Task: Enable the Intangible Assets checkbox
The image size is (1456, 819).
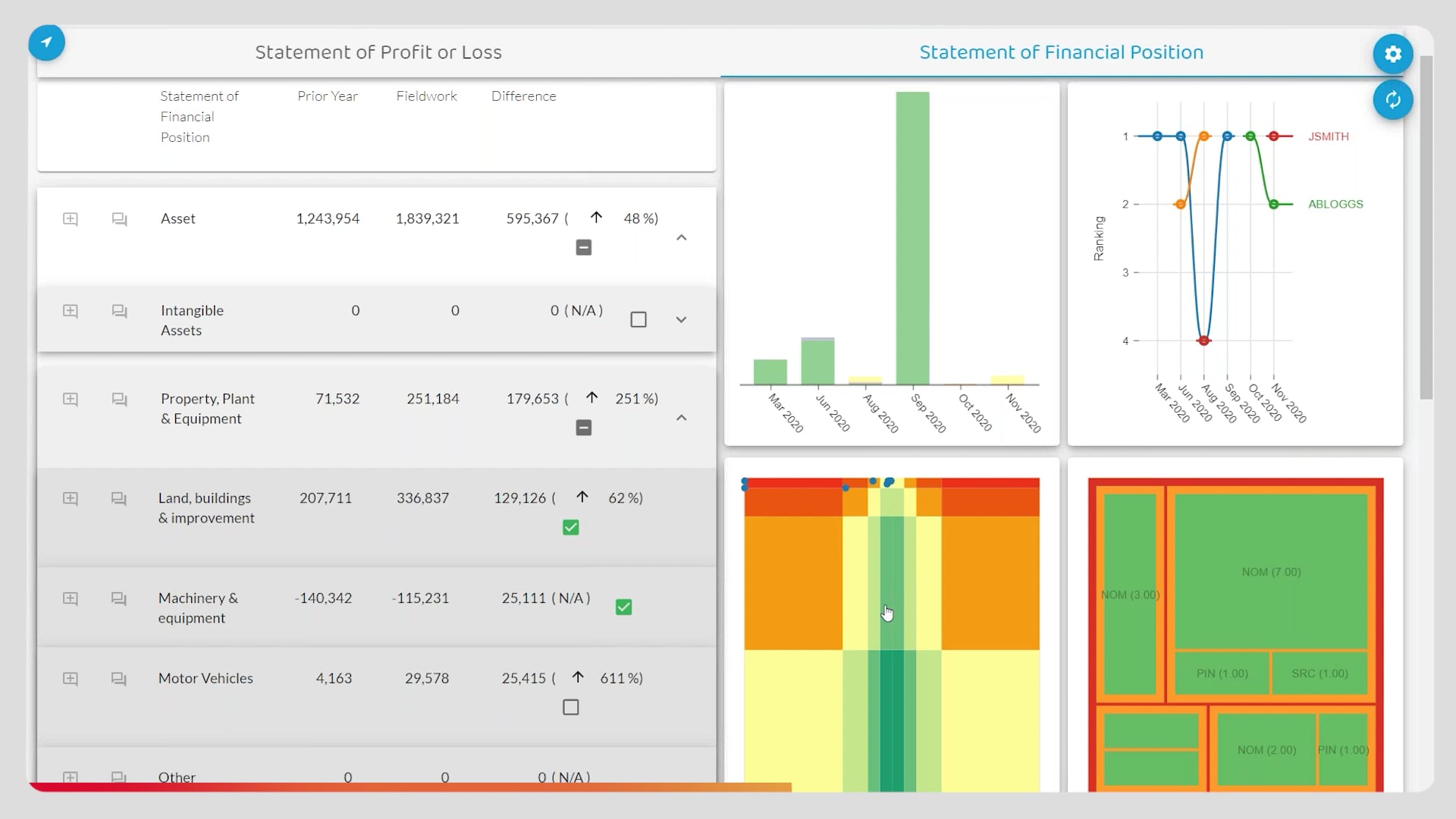Action: pyautogui.click(x=639, y=318)
